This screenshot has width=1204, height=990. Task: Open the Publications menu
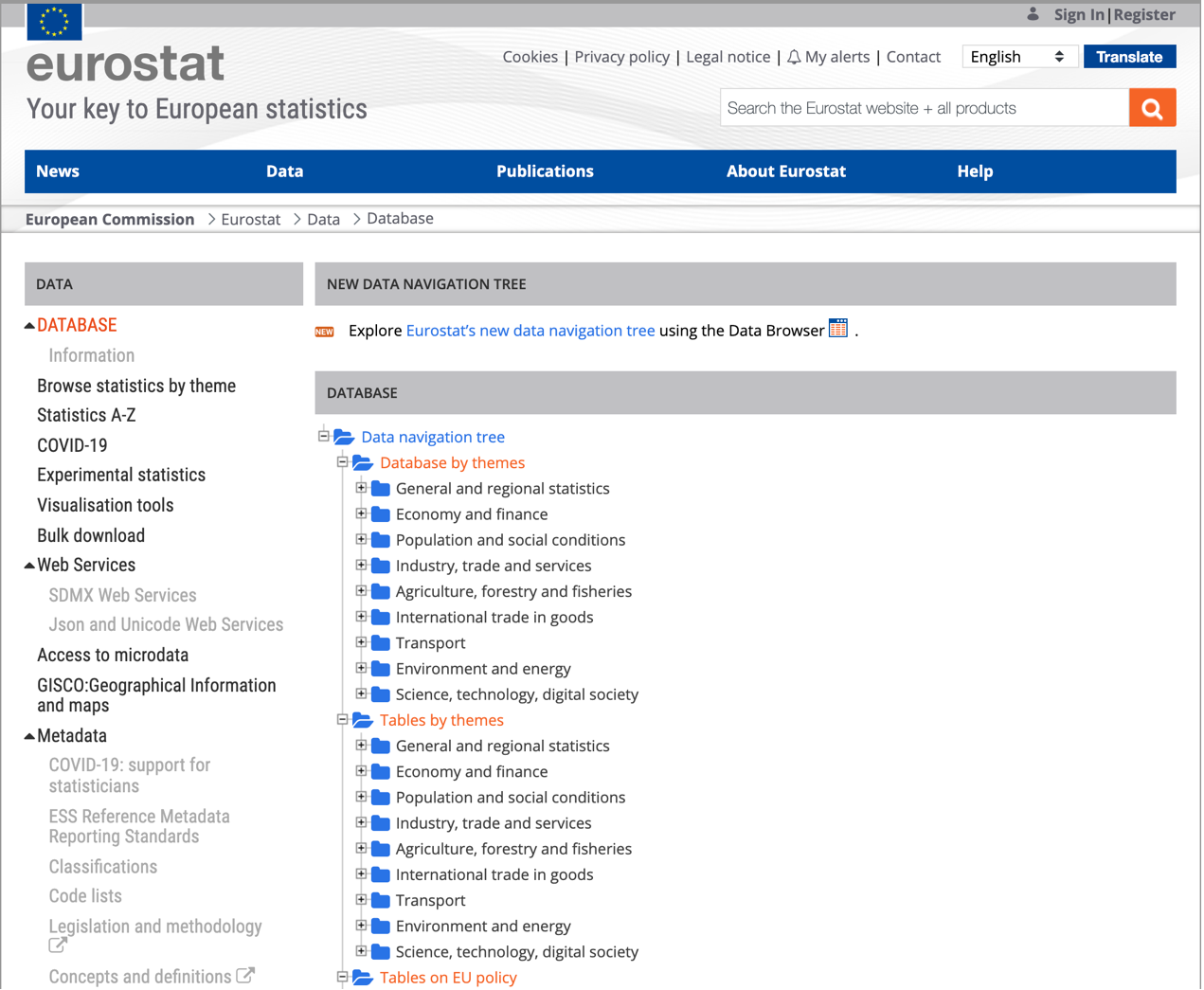tap(545, 171)
